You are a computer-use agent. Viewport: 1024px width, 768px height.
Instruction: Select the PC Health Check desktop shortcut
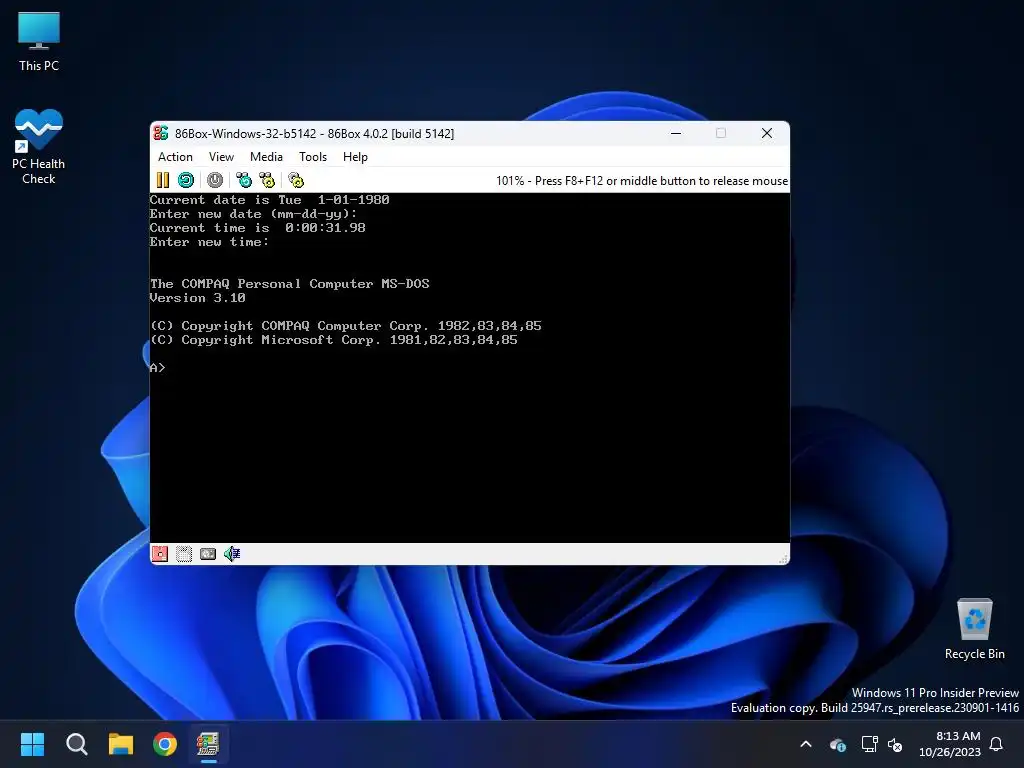pos(39,146)
